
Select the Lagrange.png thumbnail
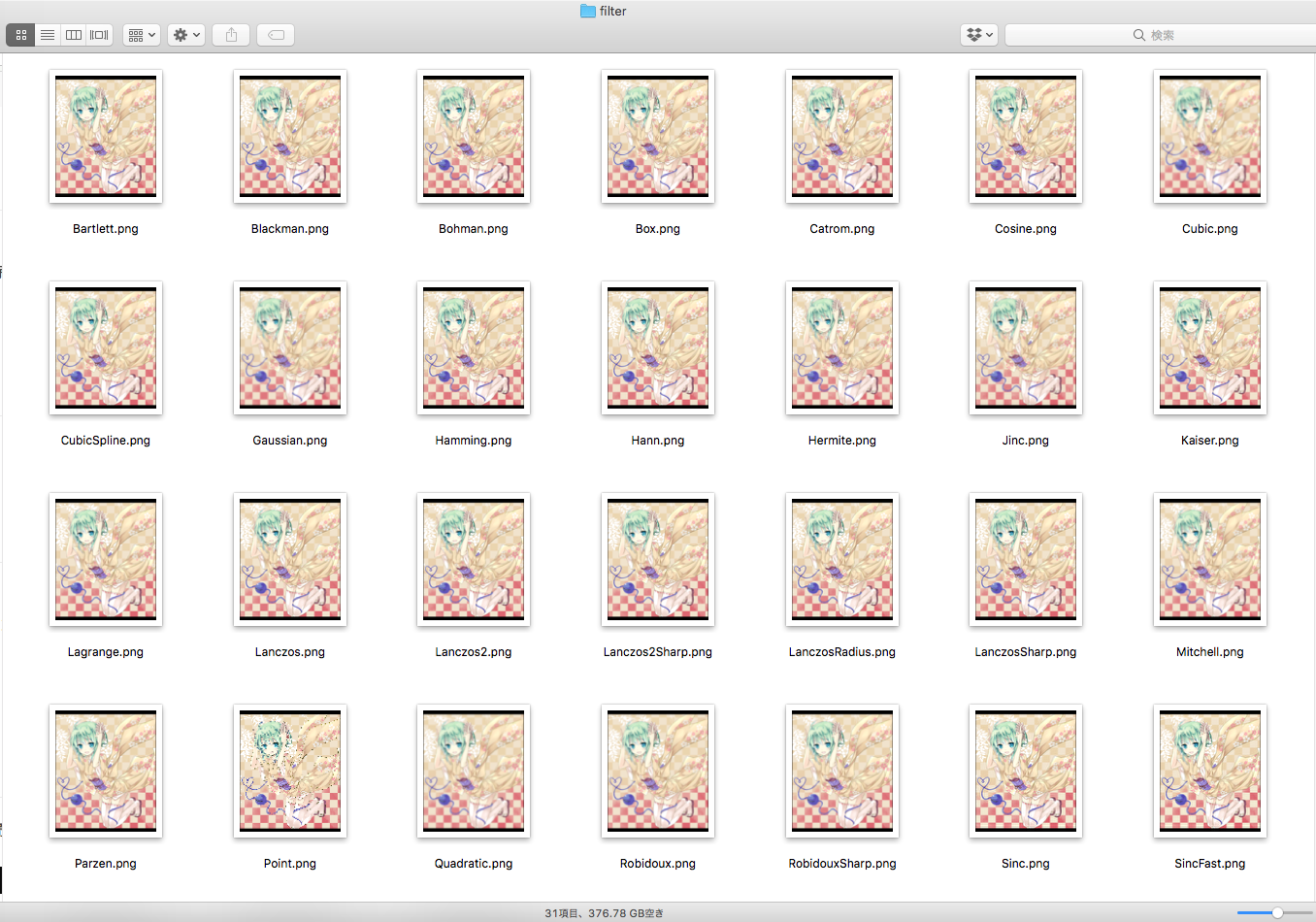pyautogui.click(x=106, y=559)
